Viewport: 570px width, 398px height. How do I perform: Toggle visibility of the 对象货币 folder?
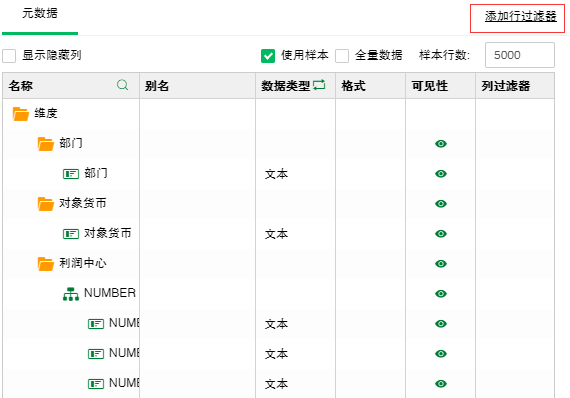tap(441, 204)
